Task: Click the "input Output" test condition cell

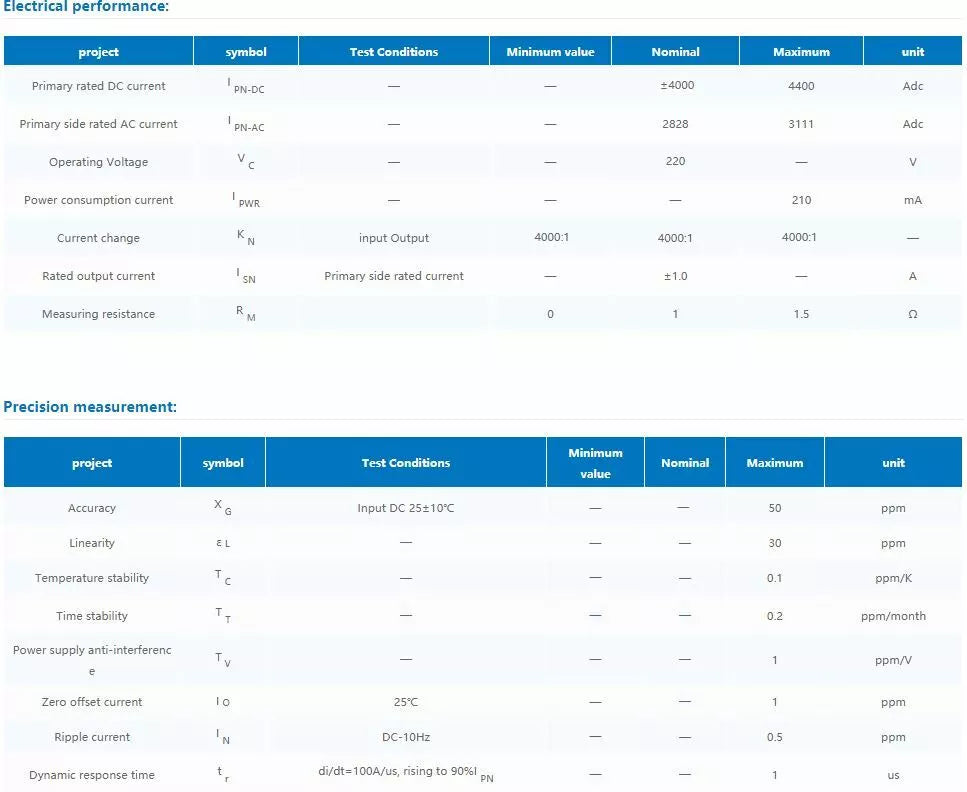Action: pos(394,238)
